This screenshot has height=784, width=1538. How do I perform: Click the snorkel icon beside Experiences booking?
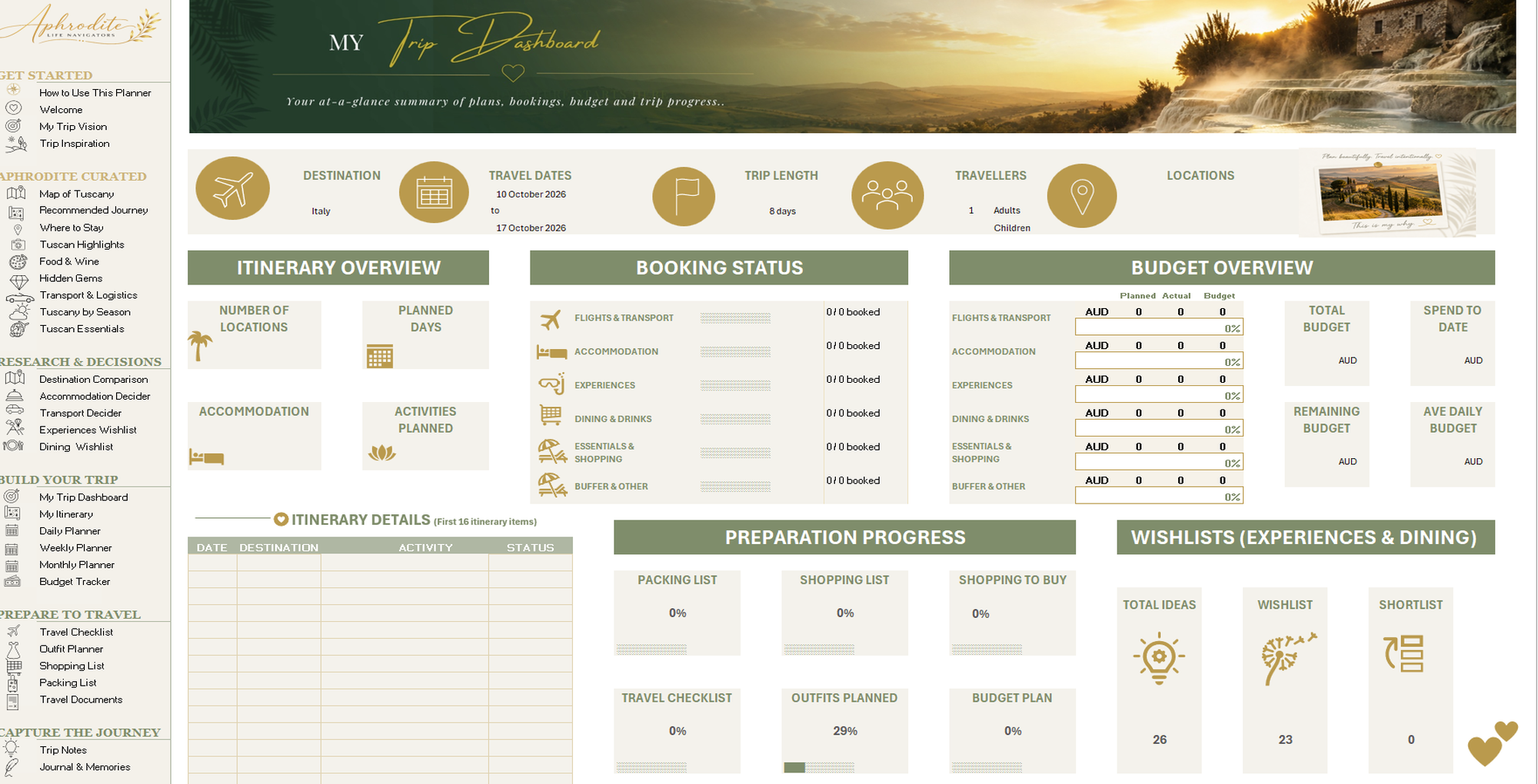(x=551, y=384)
